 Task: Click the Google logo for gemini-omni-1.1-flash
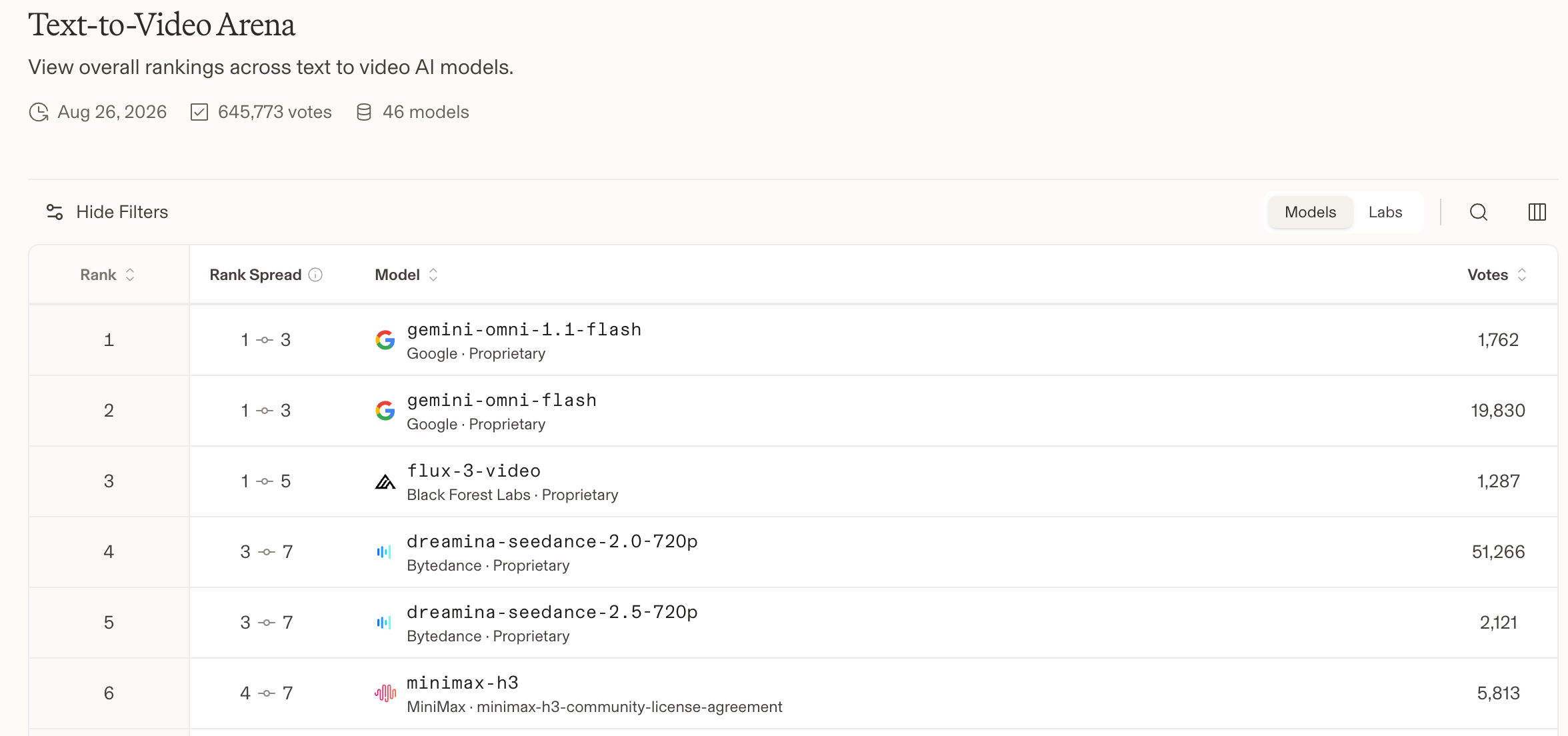pyautogui.click(x=385, y=340)
